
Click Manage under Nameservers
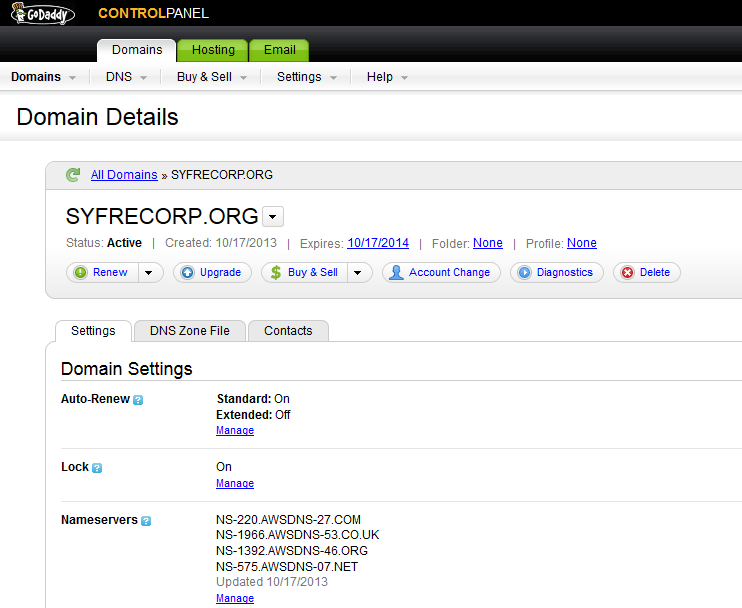click(x=235, y=599)
